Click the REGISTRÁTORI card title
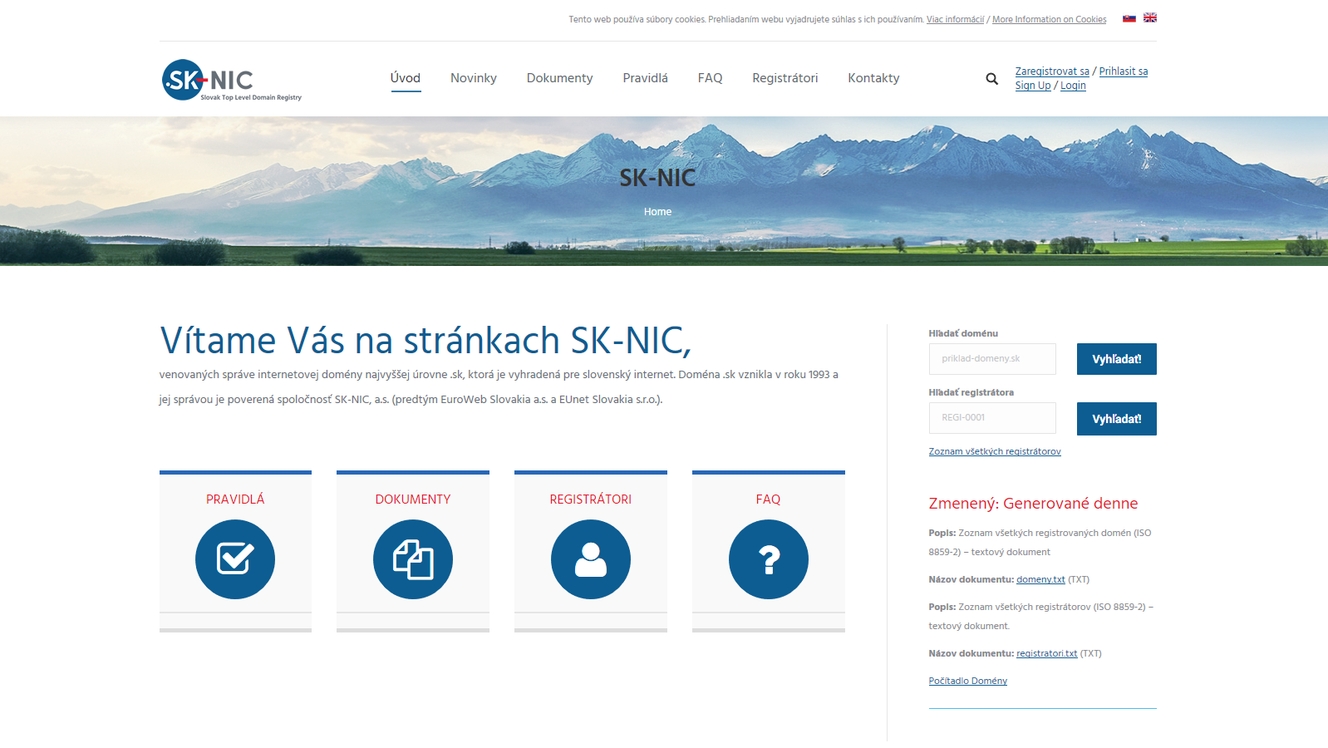The height and width of the screenshot is (748, 1328). (591, 499)
